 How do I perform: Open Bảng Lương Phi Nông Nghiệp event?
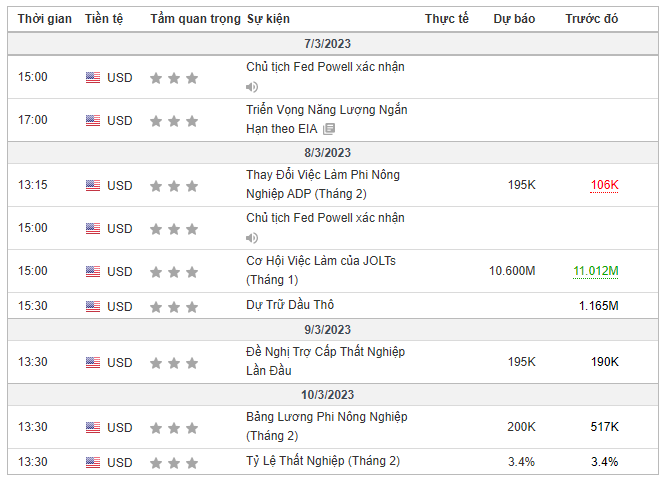point(327,426)
